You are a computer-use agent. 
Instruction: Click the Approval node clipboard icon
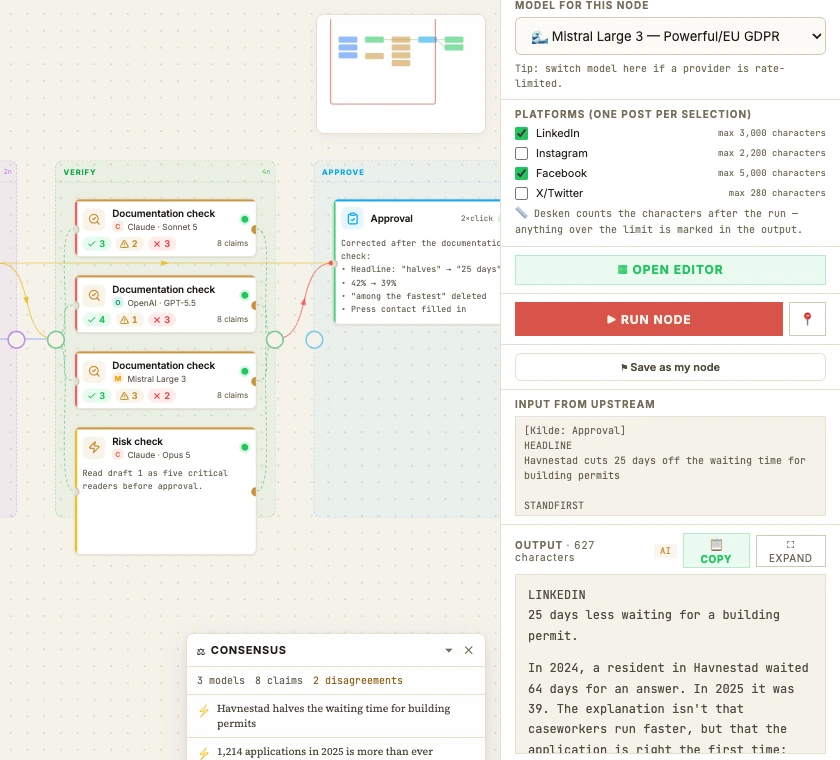[352, 219]
